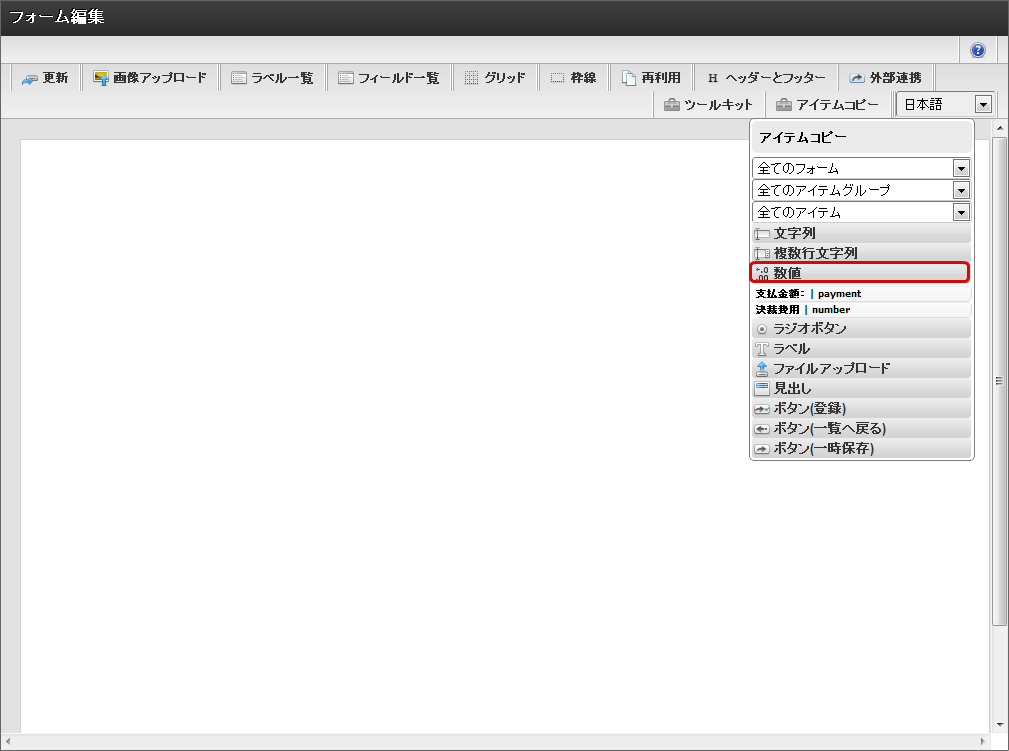Click the 文字列 text field icon
The width and height of the screenshot is (1009, 751).
762,234
